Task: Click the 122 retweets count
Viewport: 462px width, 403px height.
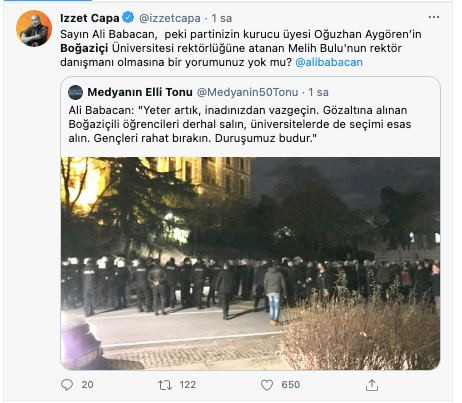Action: (x=188, y=385)
